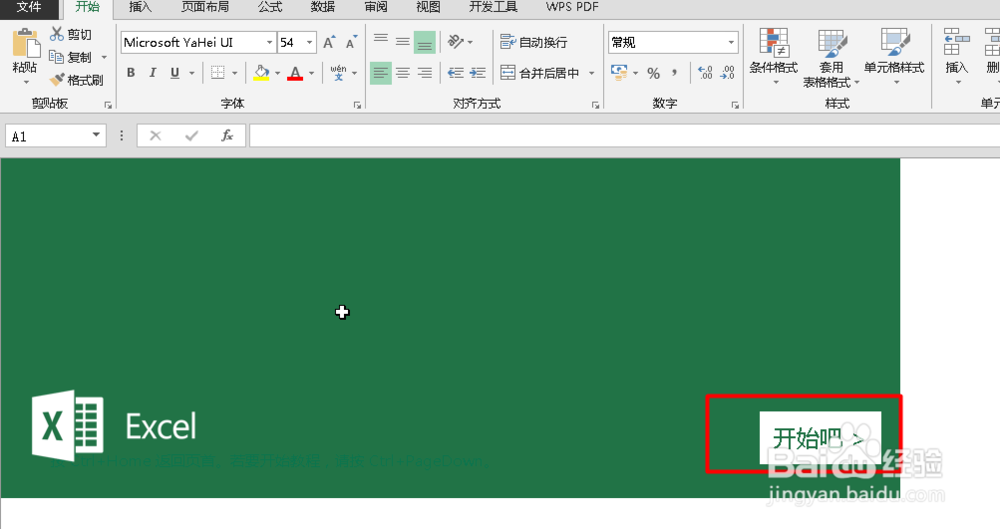The height and width of the screenshot is (529, 1000).
Task: Open the number format 常规 dropdown
Action: (731, 43)
